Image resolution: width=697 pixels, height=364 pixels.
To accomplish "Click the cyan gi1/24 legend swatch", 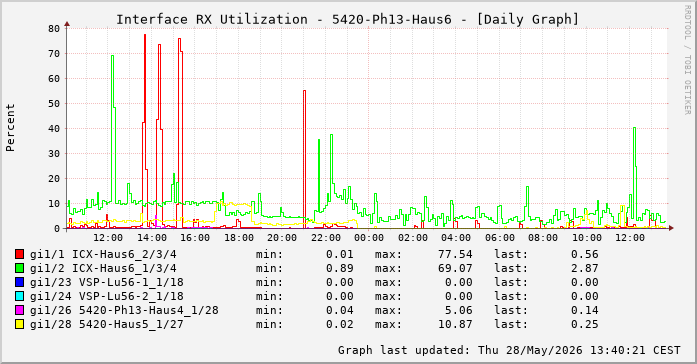I will pyautogui.click(x=20, y=296).
